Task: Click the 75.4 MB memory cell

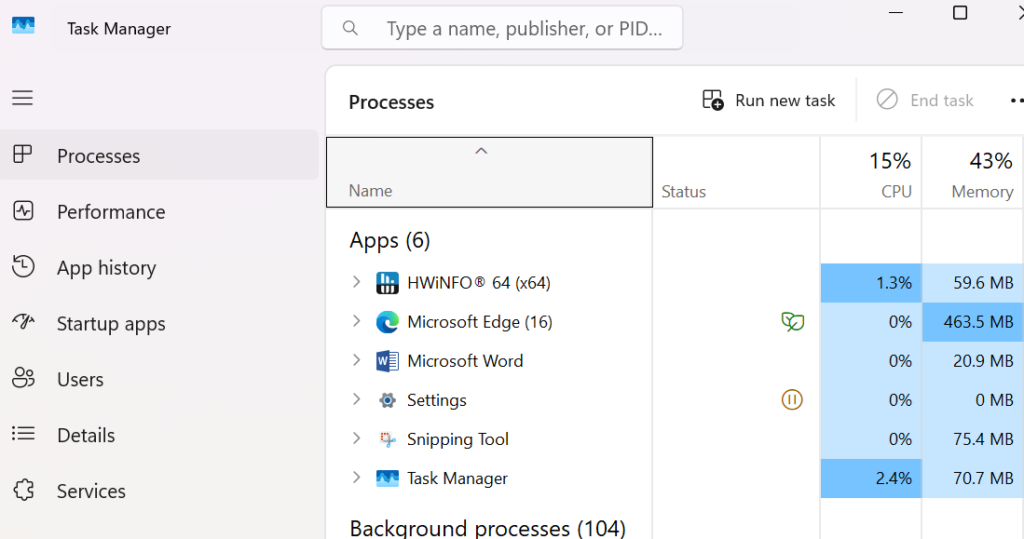Action: point(972,439)
